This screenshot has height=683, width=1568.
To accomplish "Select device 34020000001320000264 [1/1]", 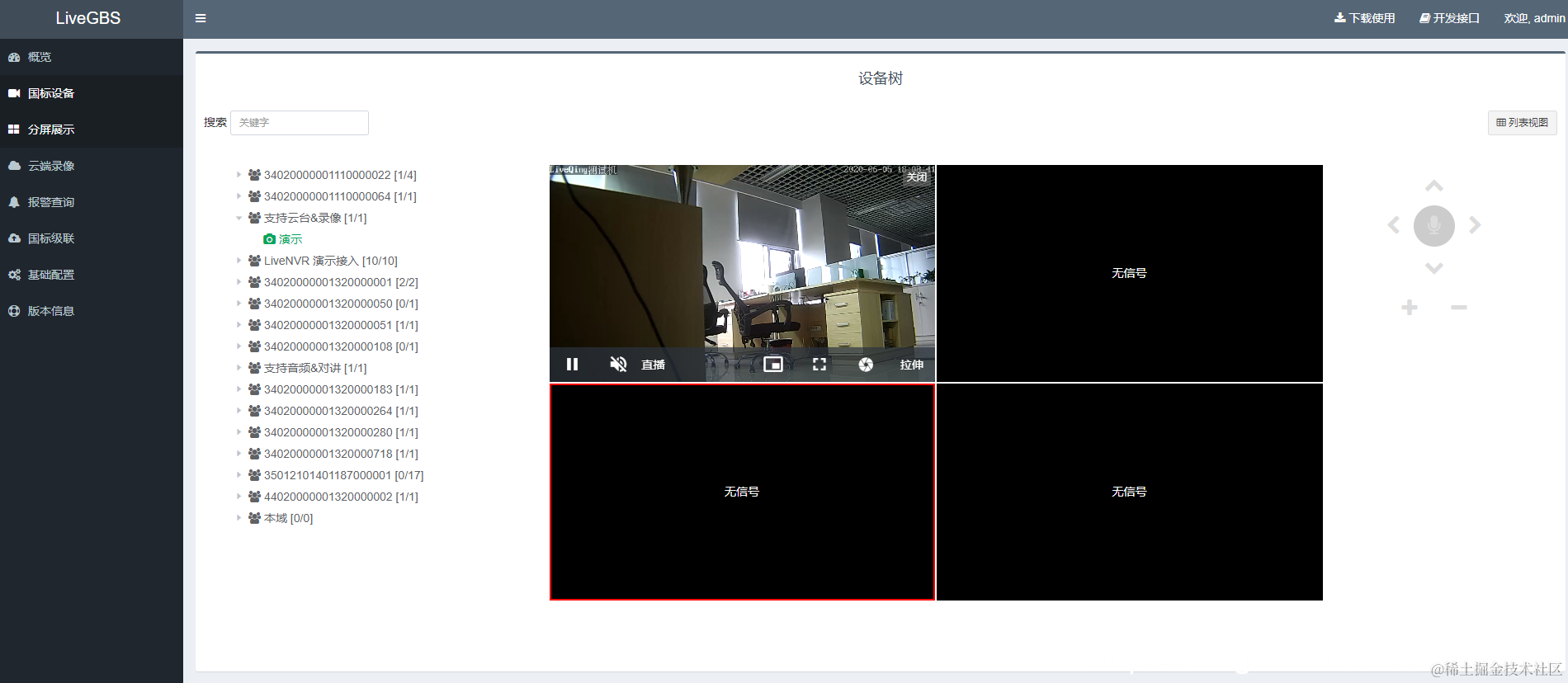I will click(341, 411).
